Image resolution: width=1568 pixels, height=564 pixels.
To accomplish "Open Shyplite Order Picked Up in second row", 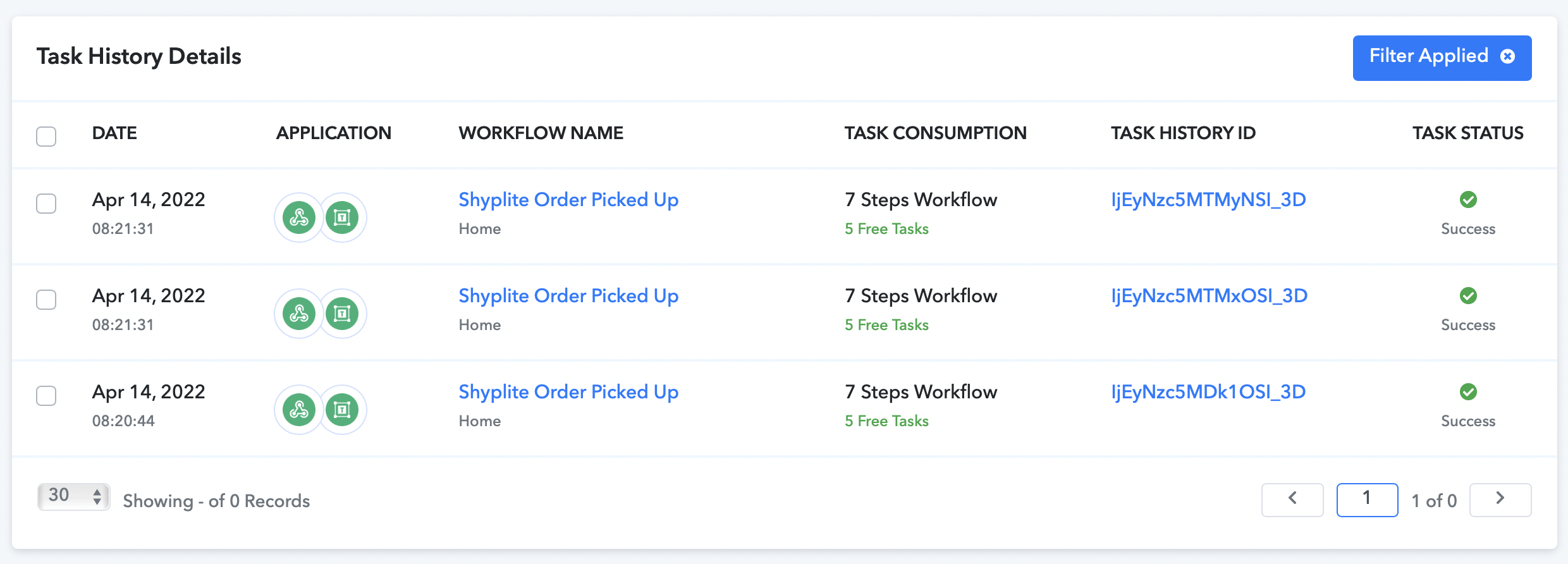I will pyautogui.click(x=568, y=296).
